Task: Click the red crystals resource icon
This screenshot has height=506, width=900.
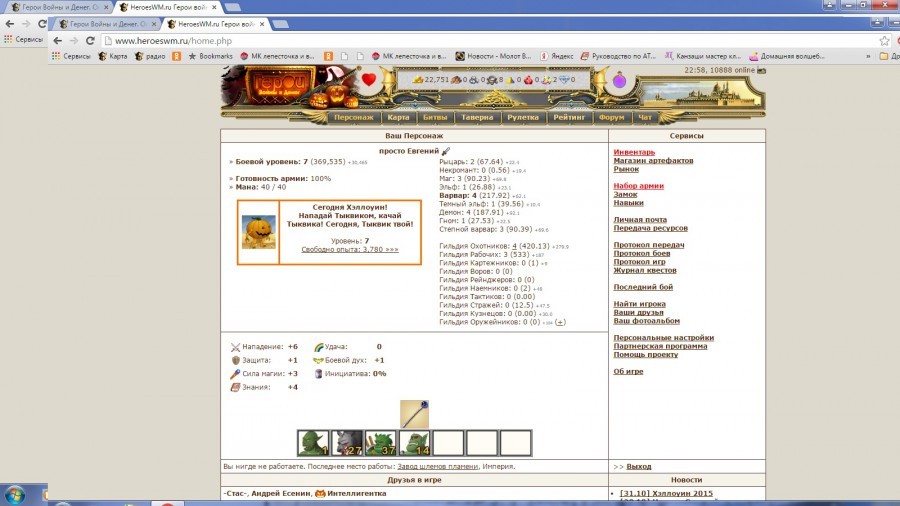Action: pyautogui.click(x=528, y=80)
